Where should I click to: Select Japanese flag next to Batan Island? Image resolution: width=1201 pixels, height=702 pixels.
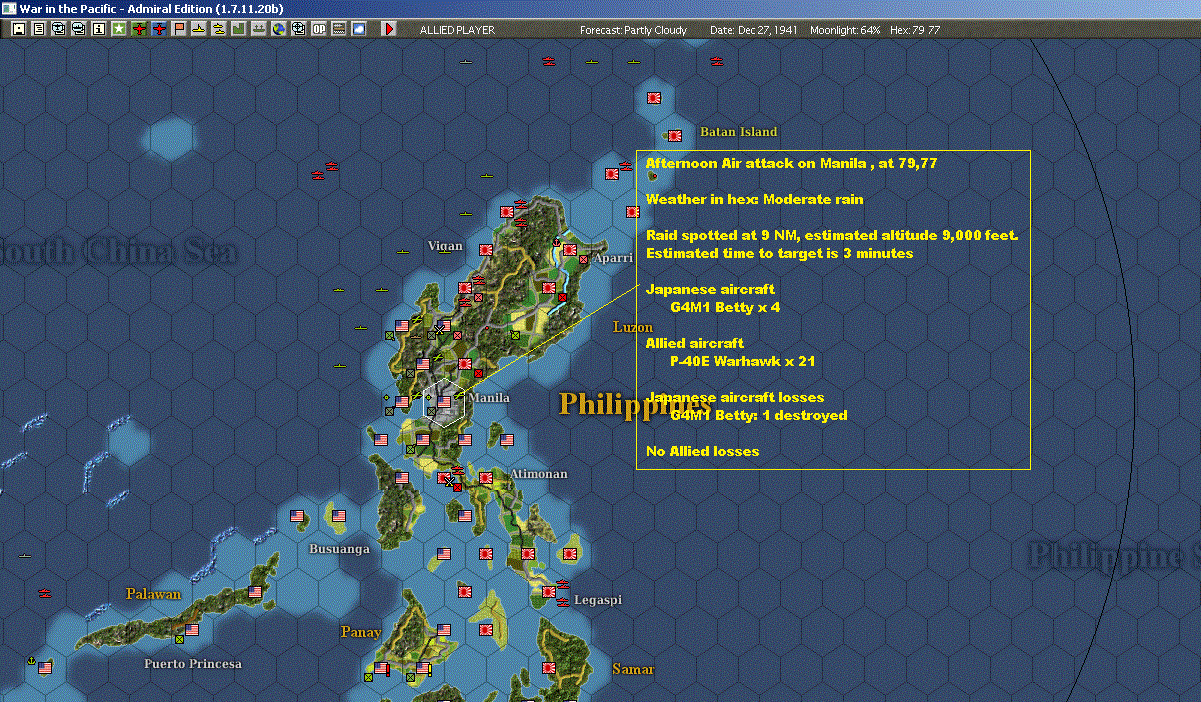pos(675,135)
